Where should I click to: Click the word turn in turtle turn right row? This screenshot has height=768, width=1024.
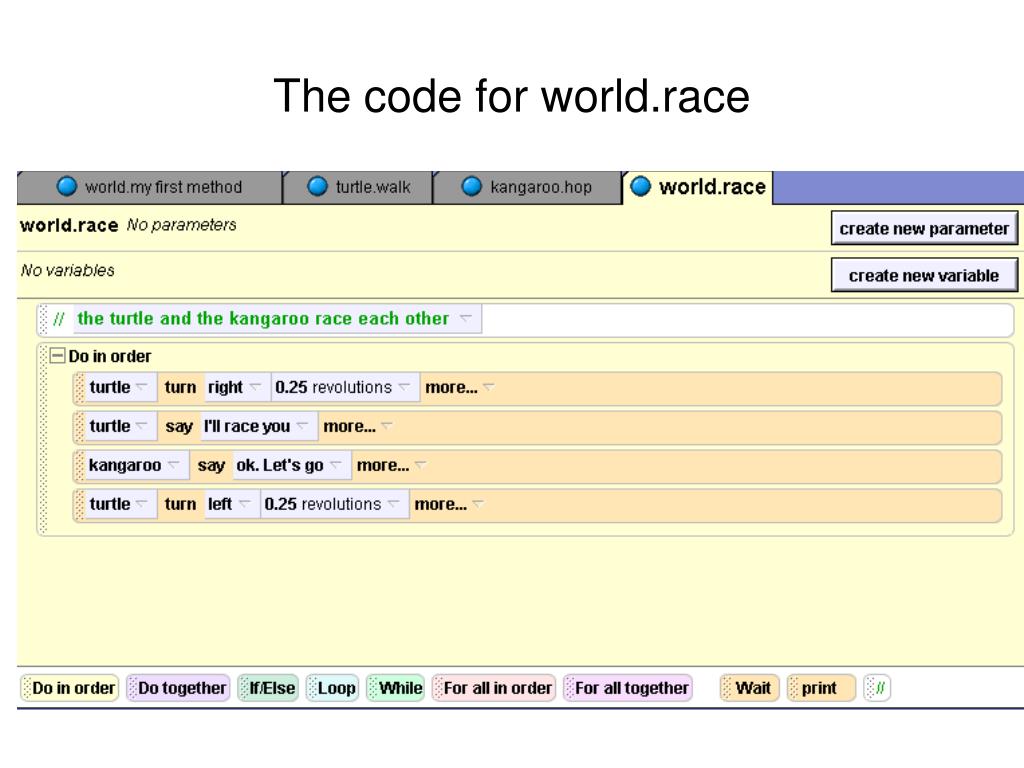coord(180,387)
